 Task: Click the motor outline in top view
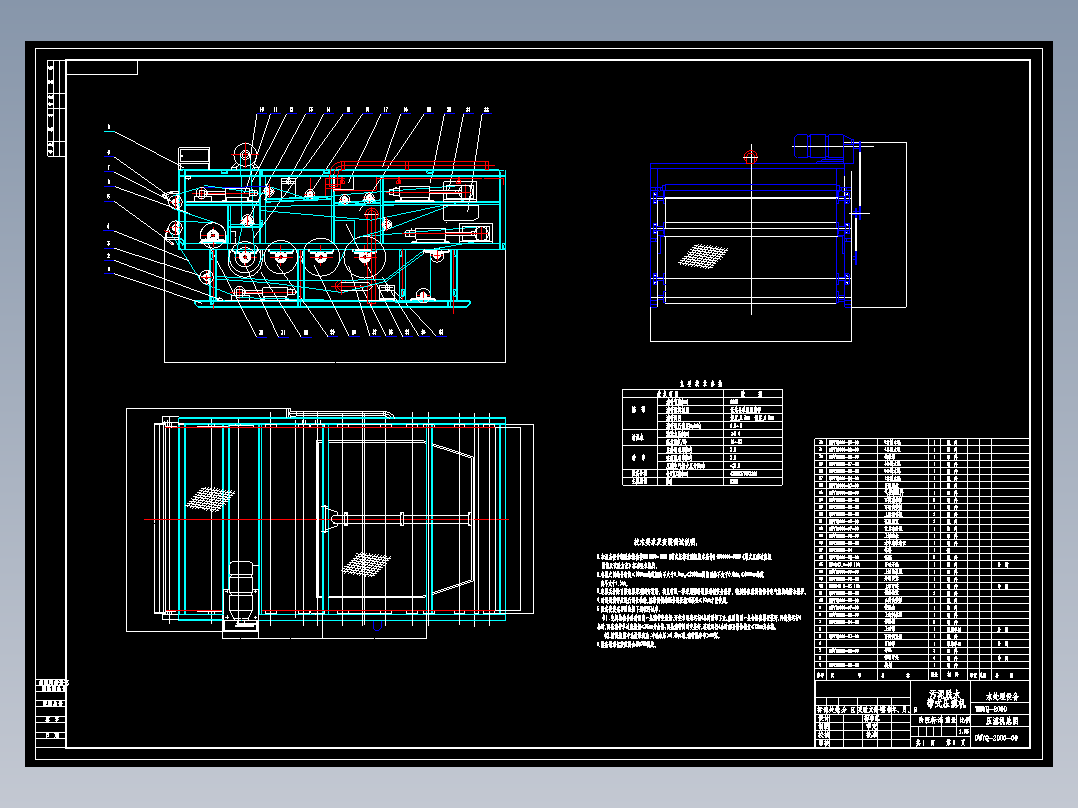click(241, 590)
